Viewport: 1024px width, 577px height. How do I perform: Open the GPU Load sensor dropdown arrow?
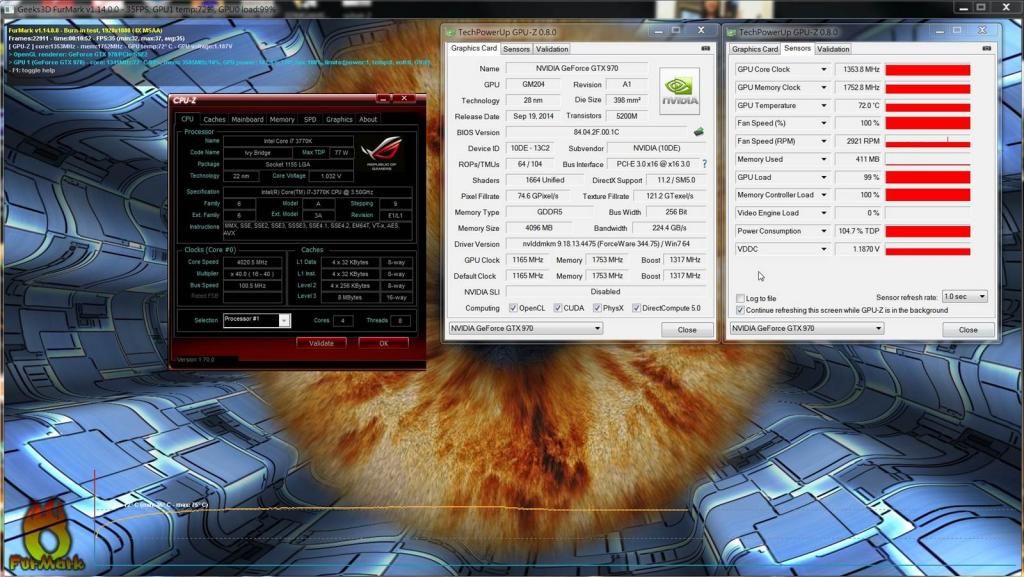point(824,177)
